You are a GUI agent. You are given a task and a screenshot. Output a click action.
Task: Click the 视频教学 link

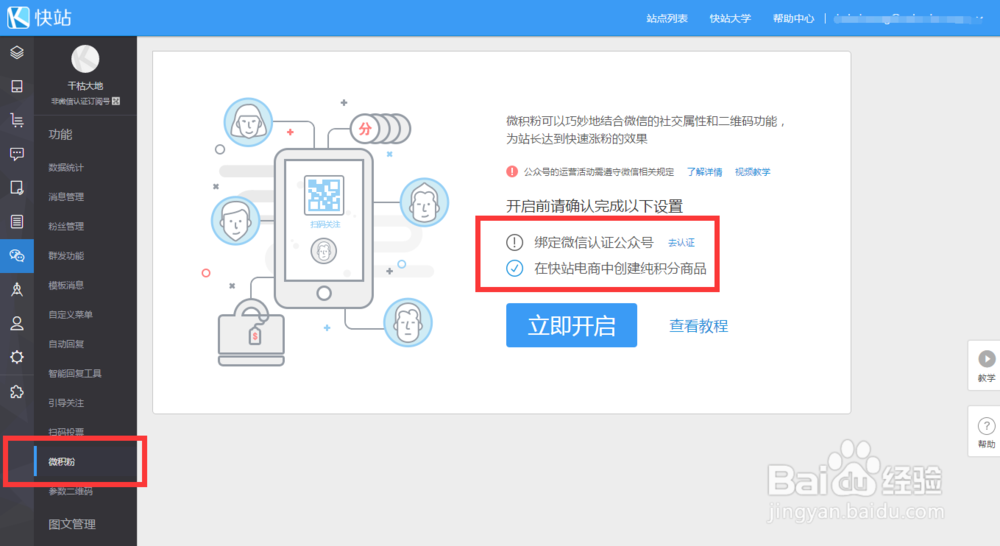coord(753,172)
